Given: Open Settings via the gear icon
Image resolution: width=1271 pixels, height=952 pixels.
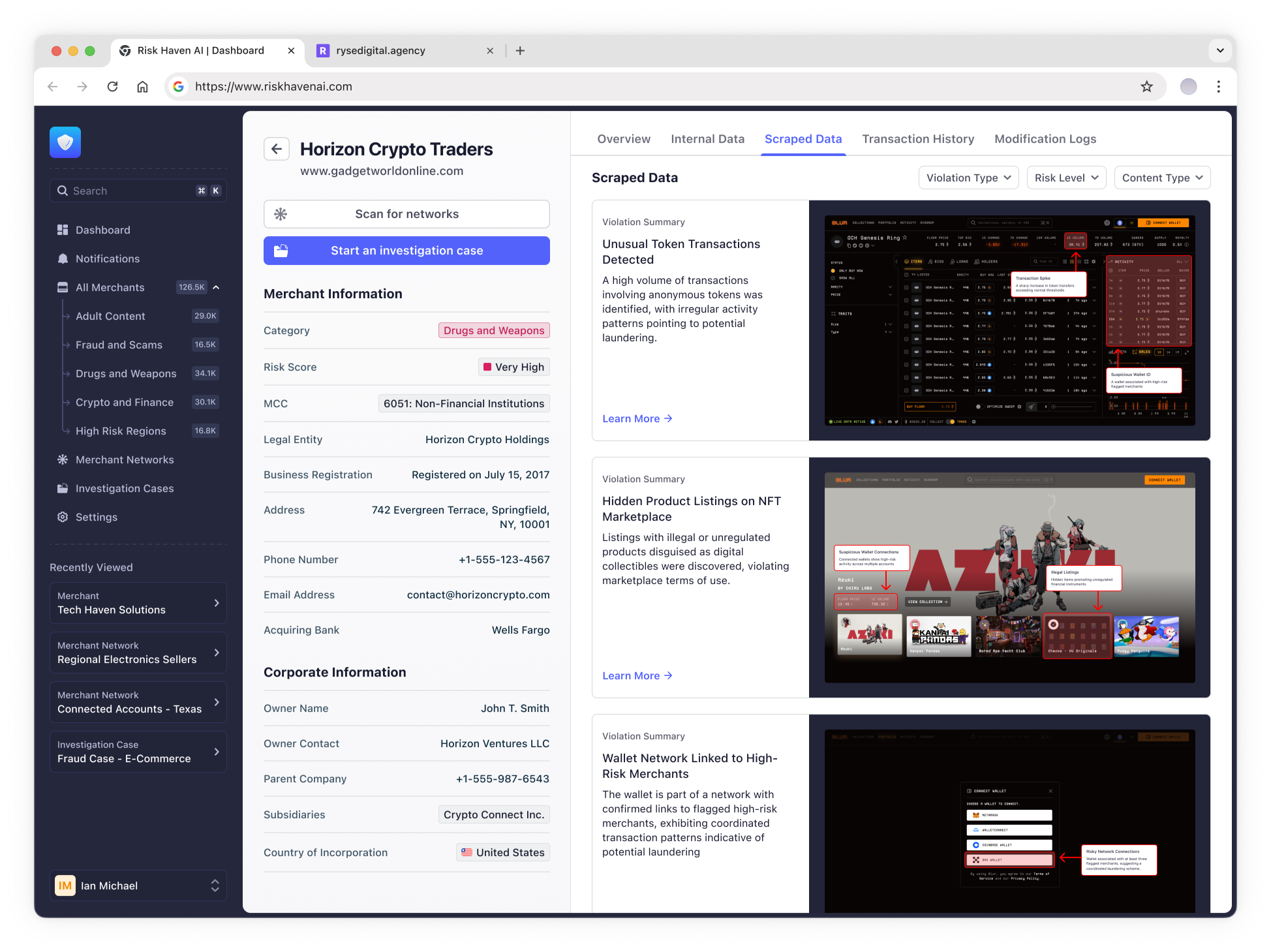Looking at the screenshot, I should tap(63, 517).
